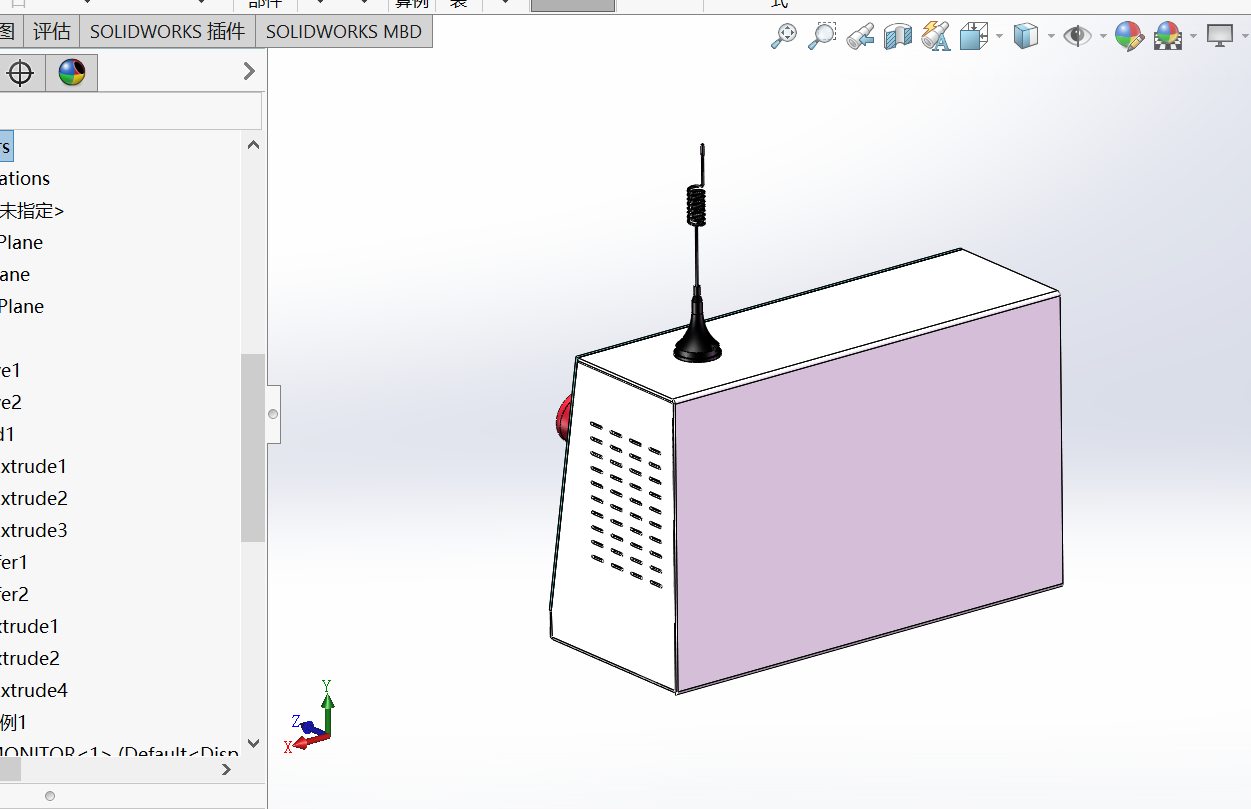Open the Dynamic Annotation Views icon
Screen dimensions: 1251x809
[x=936, y=37]
